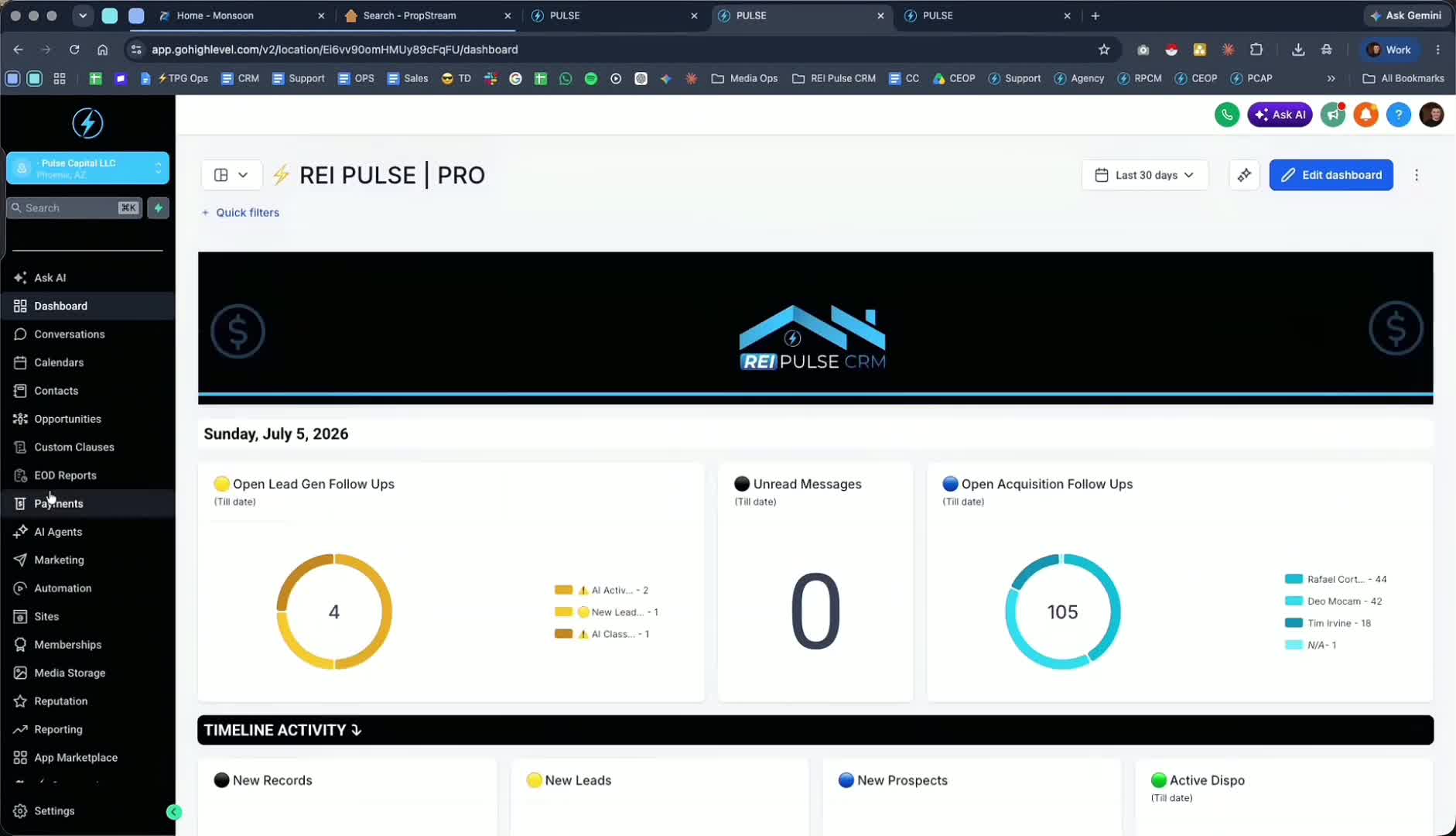Open App Marketplace in the sidebar

76,758
